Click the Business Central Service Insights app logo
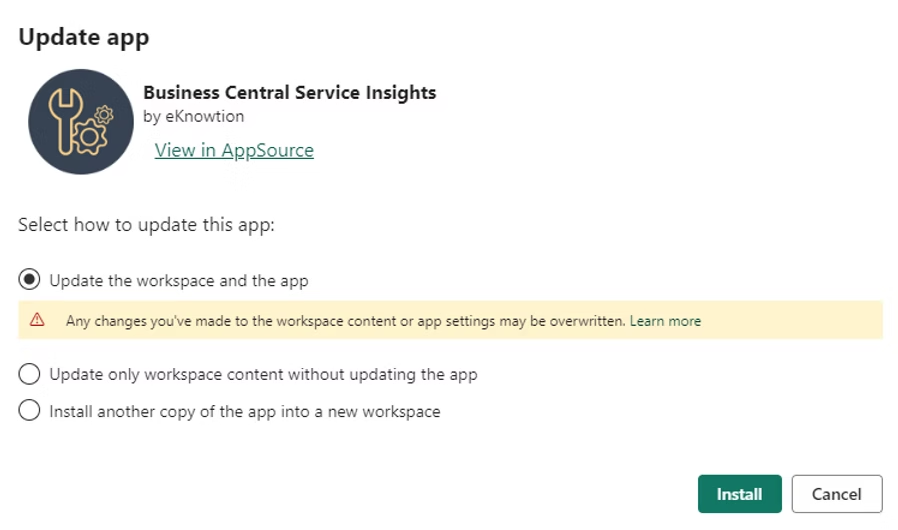Image resolution: width=898 pixels, height=530 pixels. (x=81, y=122)
